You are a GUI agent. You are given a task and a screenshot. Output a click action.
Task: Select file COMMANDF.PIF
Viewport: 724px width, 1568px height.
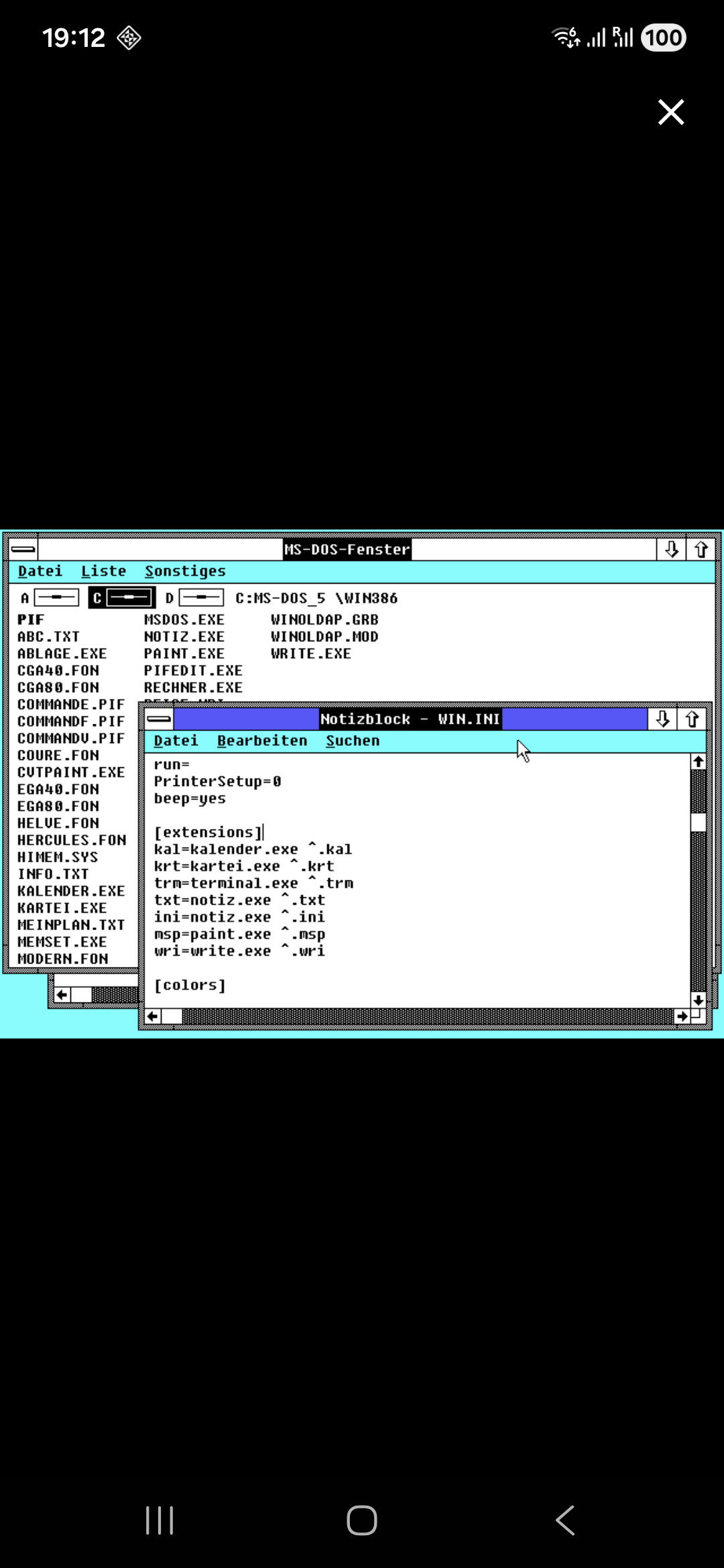pos(71,722)
